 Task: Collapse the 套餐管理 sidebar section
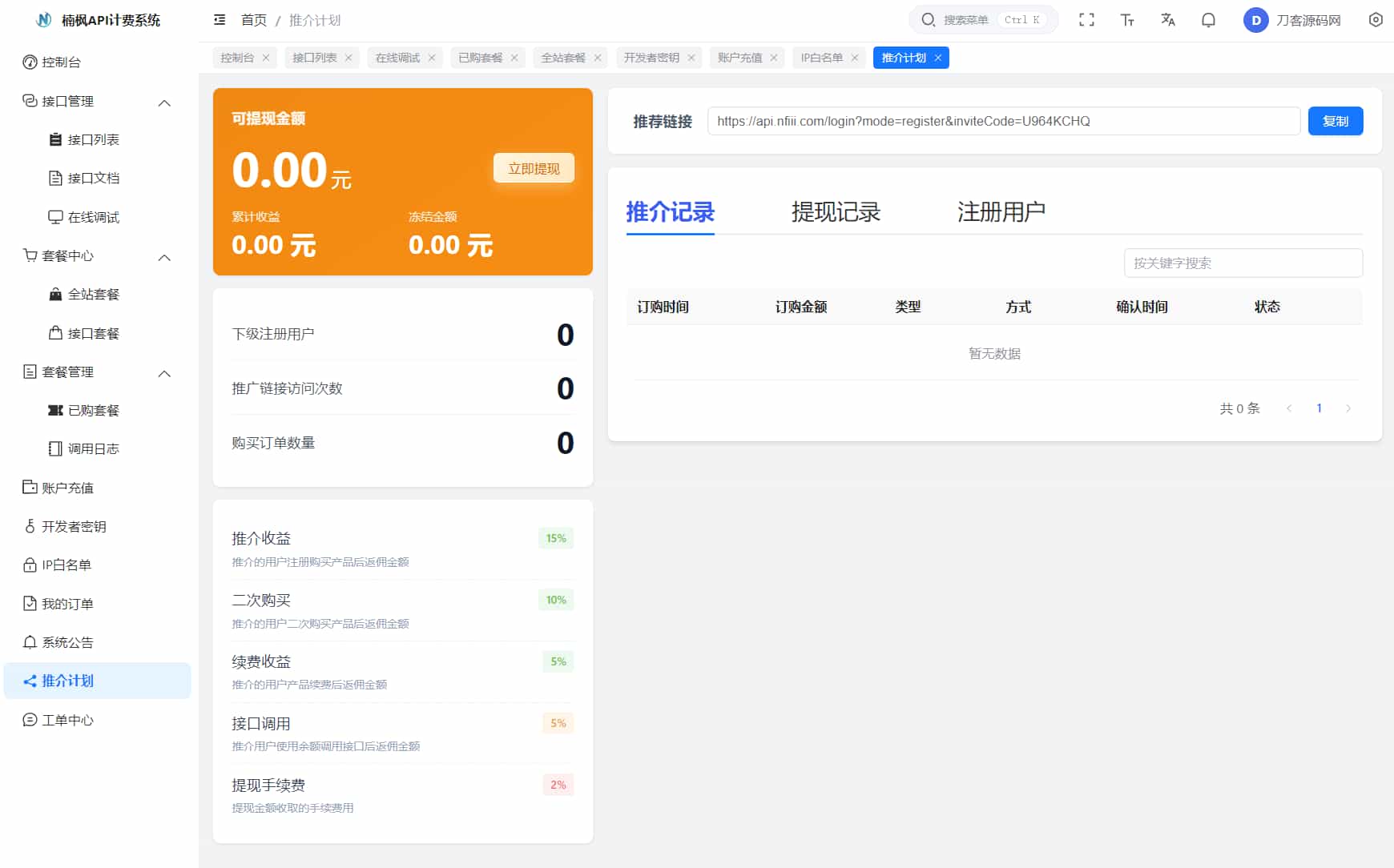pyautogui.click(x=165, y=372)
